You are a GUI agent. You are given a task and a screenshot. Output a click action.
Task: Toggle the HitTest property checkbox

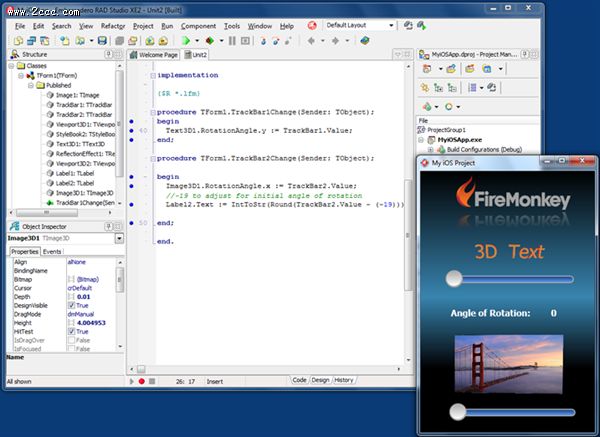pyautogui.click(x=70, y=332)
